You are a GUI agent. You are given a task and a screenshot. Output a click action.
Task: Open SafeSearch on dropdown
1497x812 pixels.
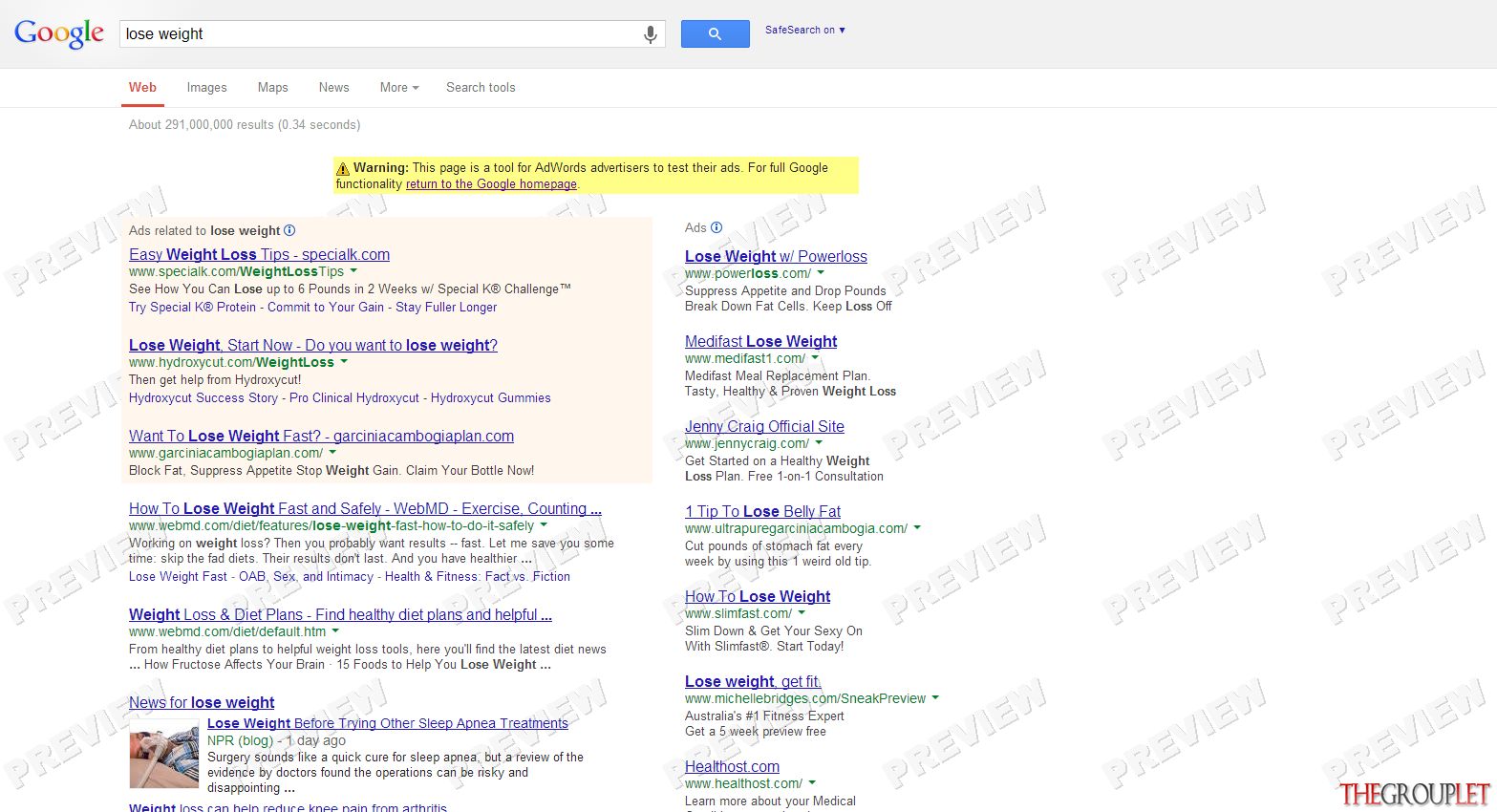tap(804, 31)
